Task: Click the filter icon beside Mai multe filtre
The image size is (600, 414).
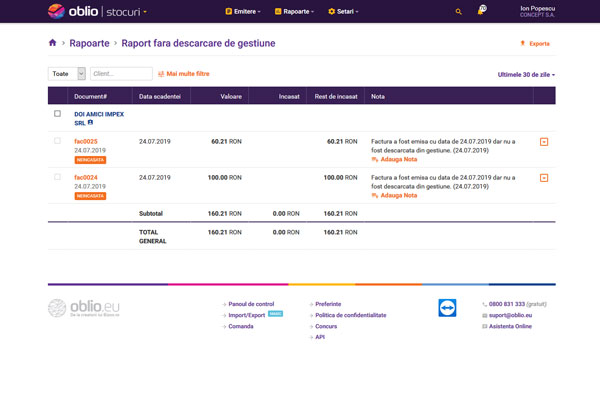Action: click(x=161, y=74)
